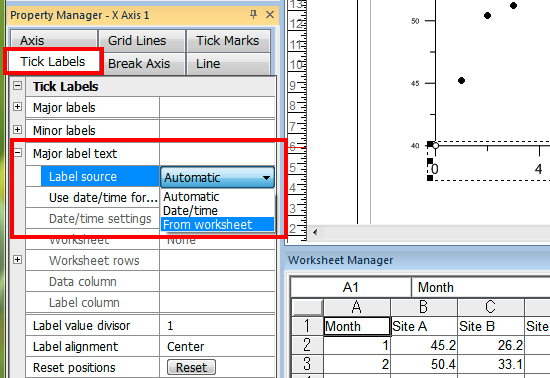Screen dimensions: 550x378
Task: Change the Label alignment Center value
Action: point(217,347)
